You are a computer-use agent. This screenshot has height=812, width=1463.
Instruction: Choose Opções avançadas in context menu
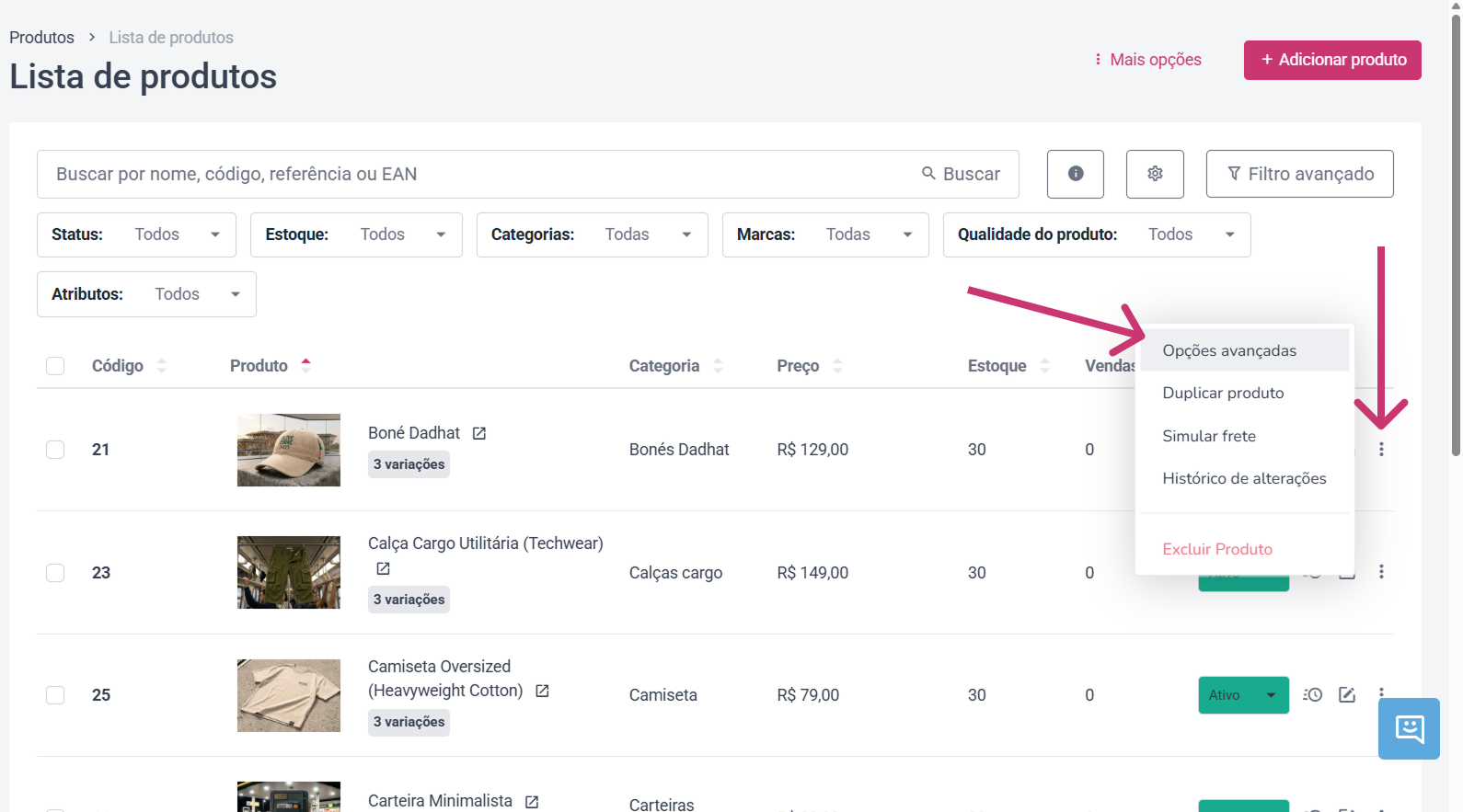(1244, 350)
